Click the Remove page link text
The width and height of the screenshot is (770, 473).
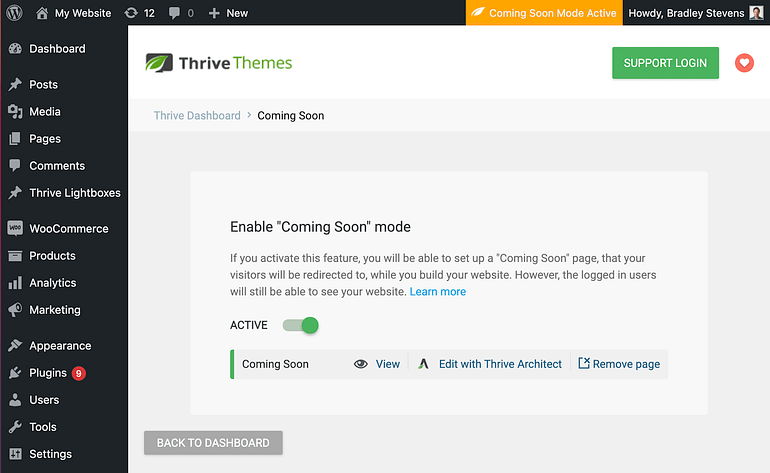pyautogui.click(x=626, y=364)
